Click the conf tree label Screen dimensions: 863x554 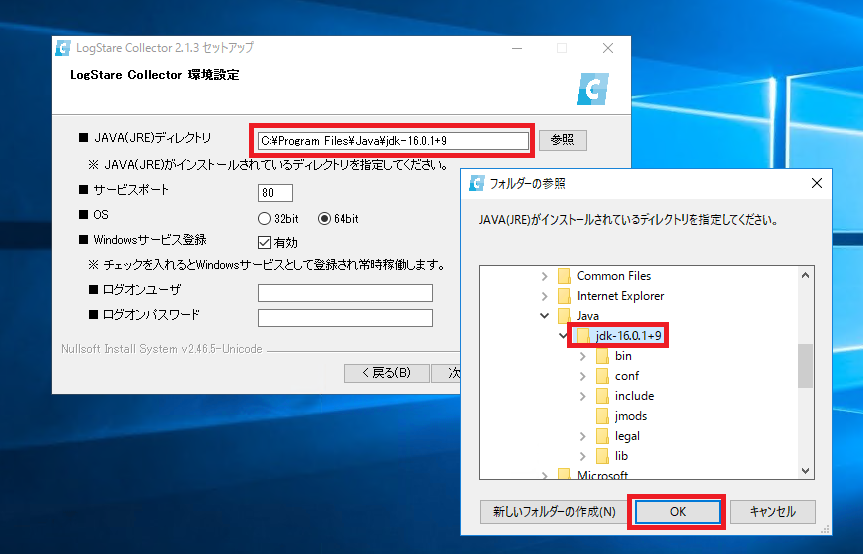pyautogui.click(x=627, y=376)
